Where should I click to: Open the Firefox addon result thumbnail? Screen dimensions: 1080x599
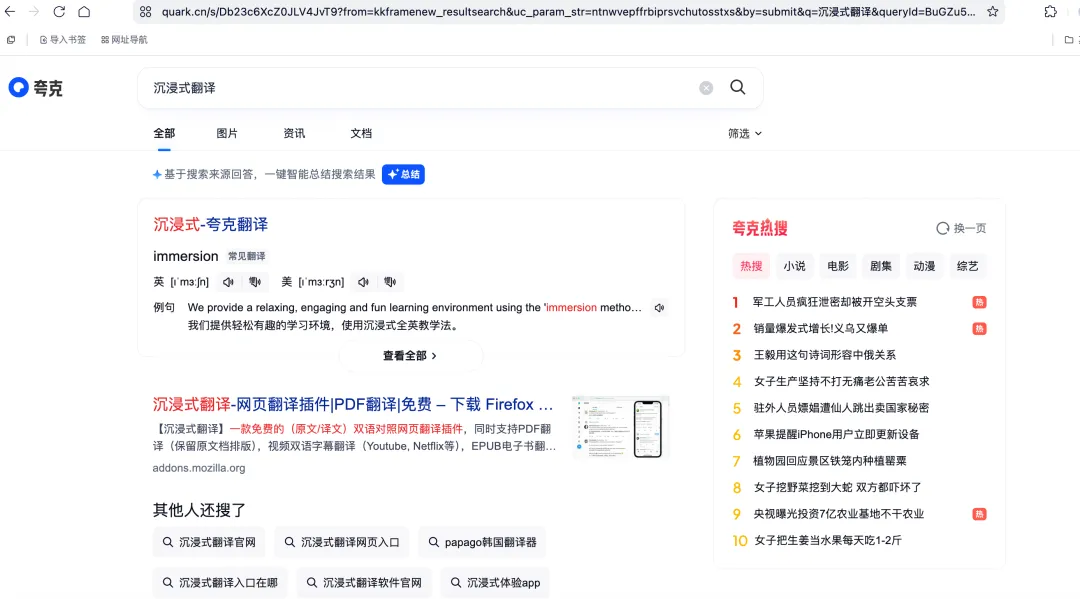pos(621,428)
